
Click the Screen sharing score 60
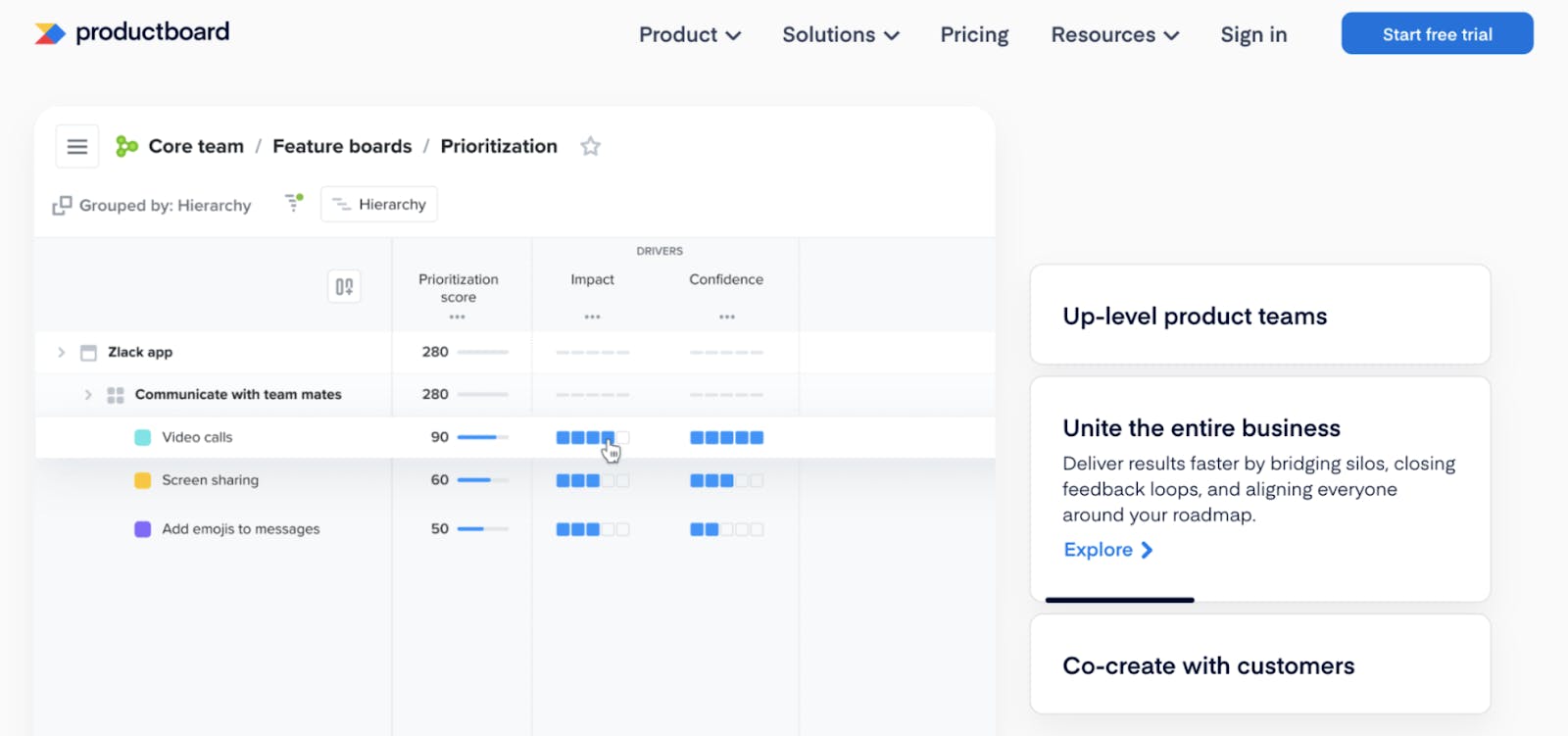440,480
